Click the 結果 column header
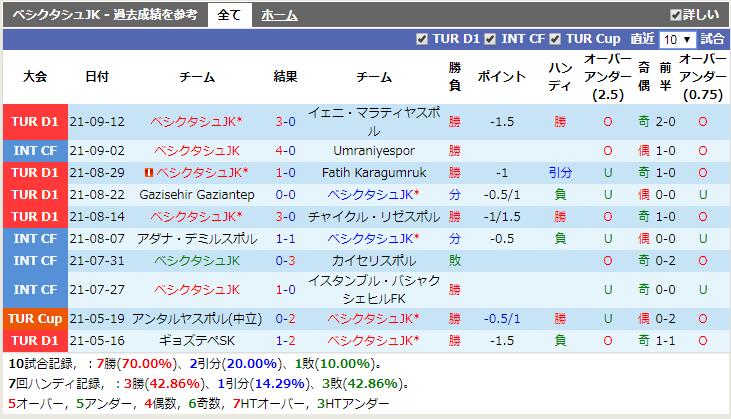The image size is (731, 419). click(x=285, y=76)
